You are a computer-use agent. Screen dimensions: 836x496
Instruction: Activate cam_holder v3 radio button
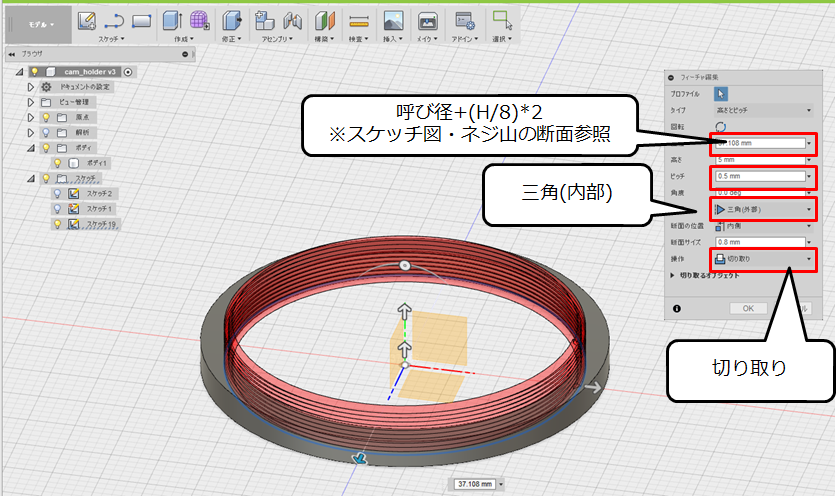click(x=128, y=71)
